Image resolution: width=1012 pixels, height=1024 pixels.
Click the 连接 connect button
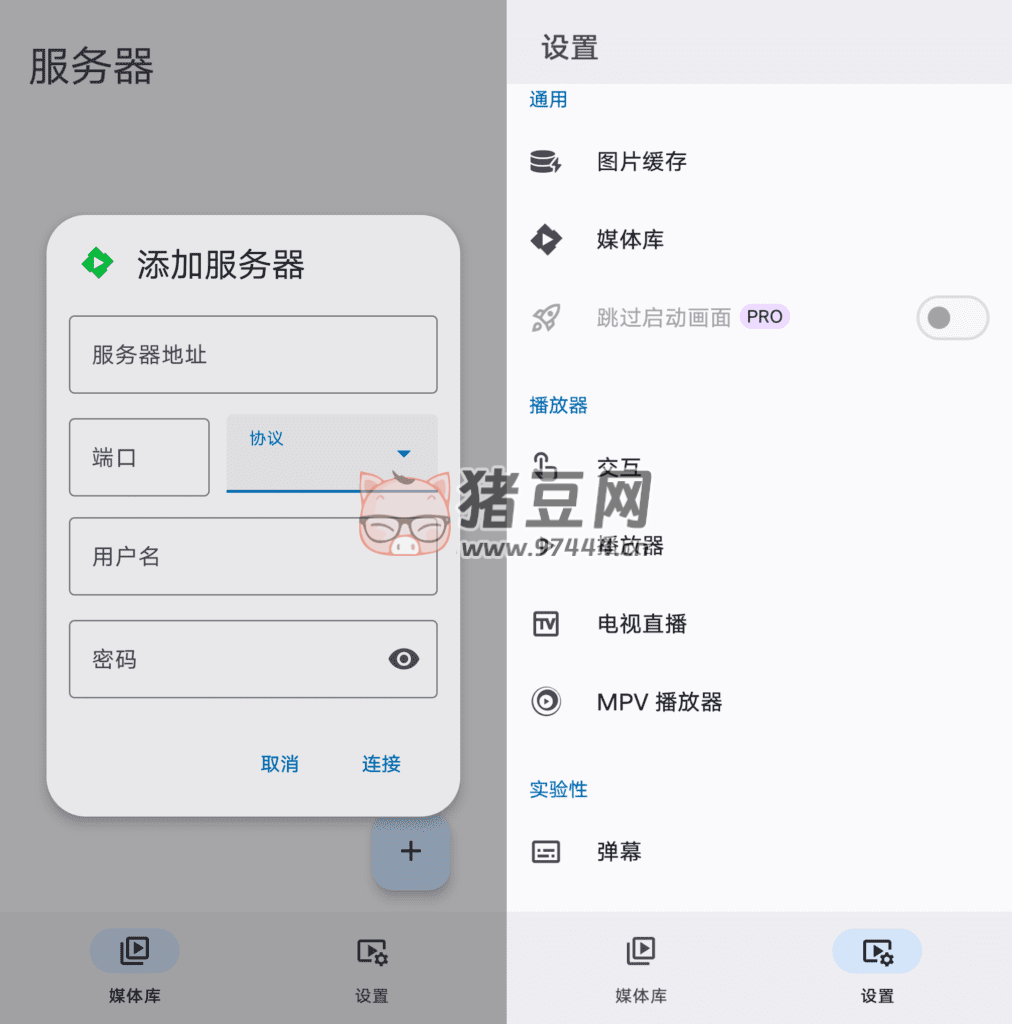coord(381,763)
